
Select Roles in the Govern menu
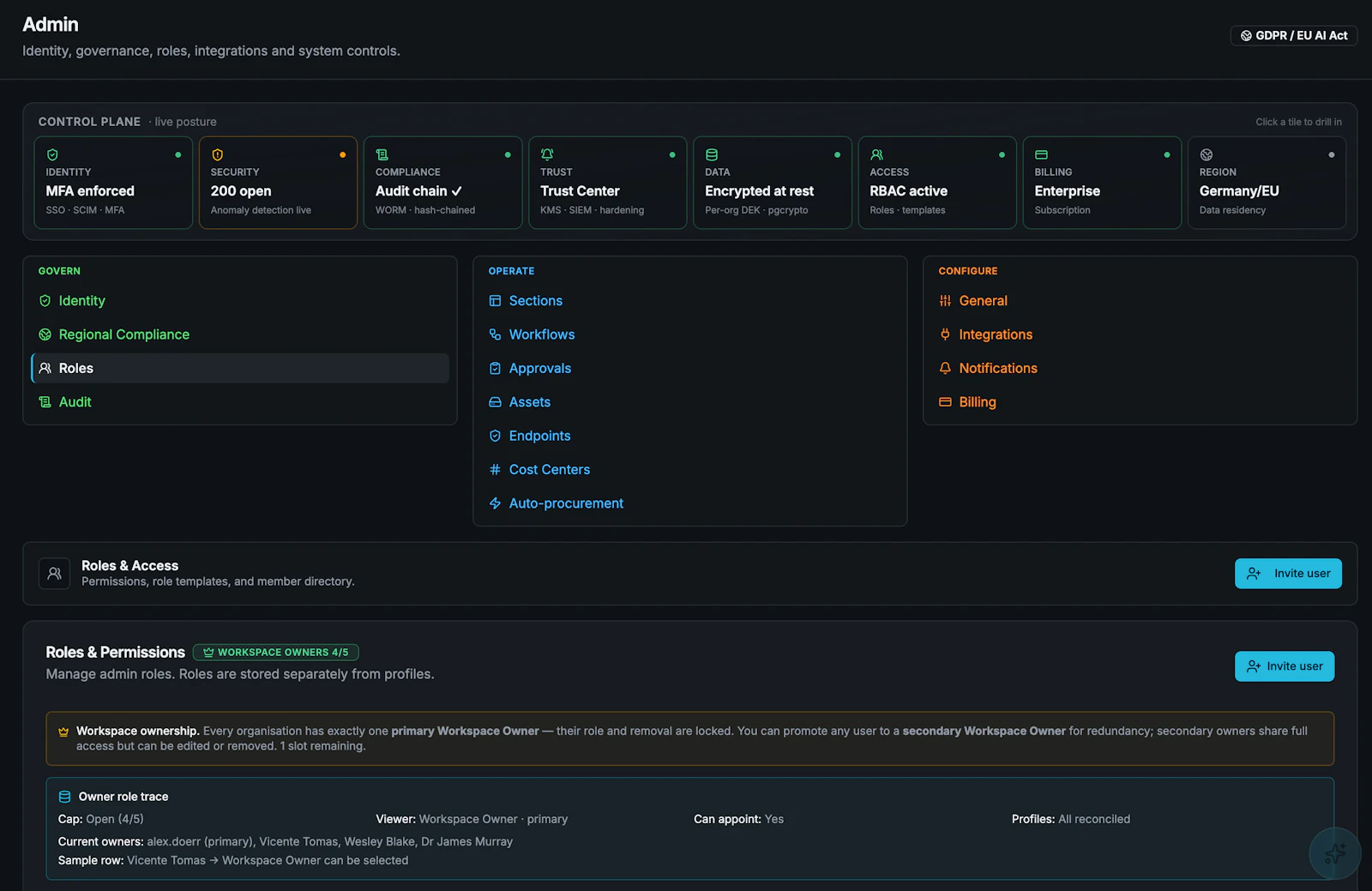click(x=240, y=368)
